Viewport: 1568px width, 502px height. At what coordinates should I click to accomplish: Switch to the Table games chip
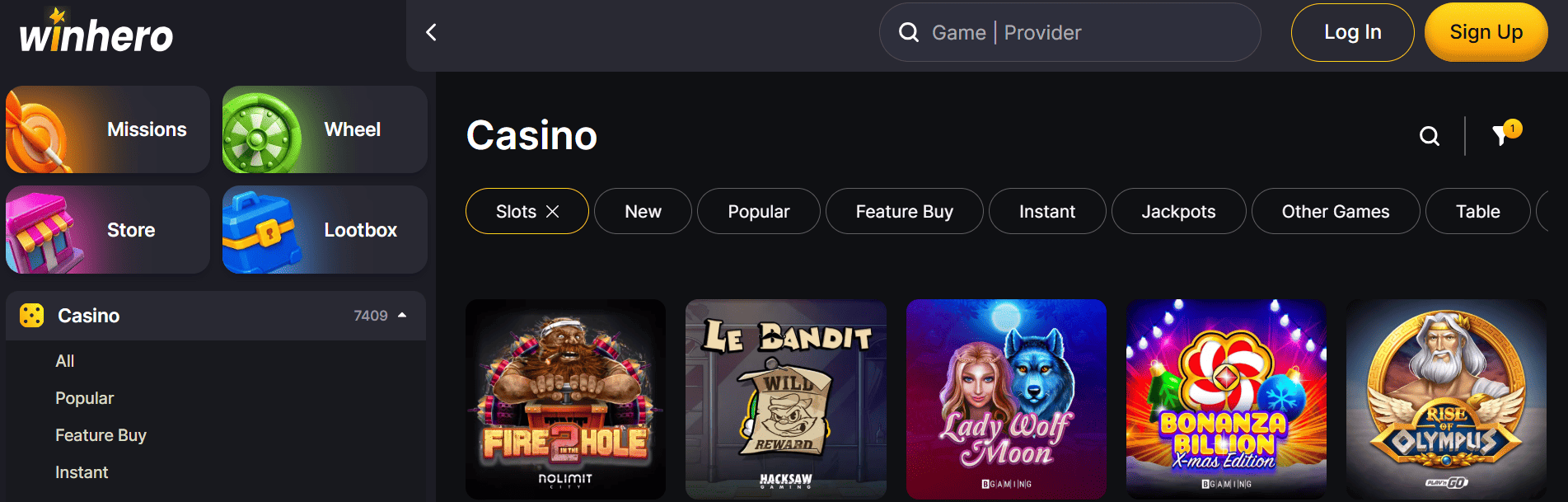(x=1477, y=212)
